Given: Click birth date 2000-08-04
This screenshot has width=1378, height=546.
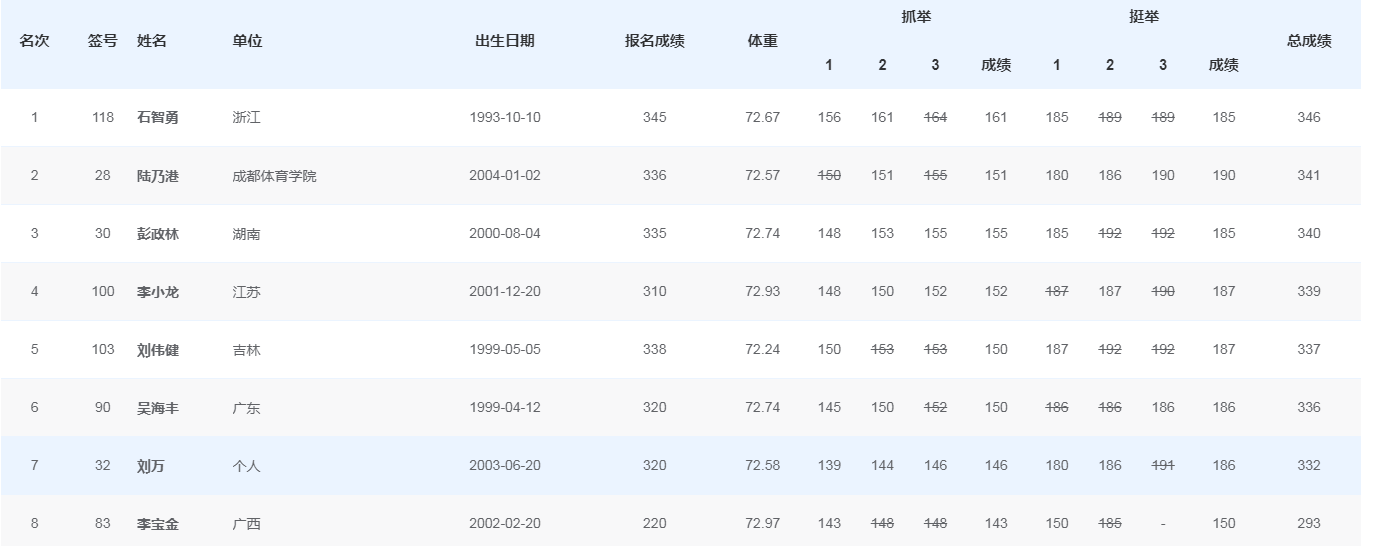Looking at the screenshot, I should (505, 233).
